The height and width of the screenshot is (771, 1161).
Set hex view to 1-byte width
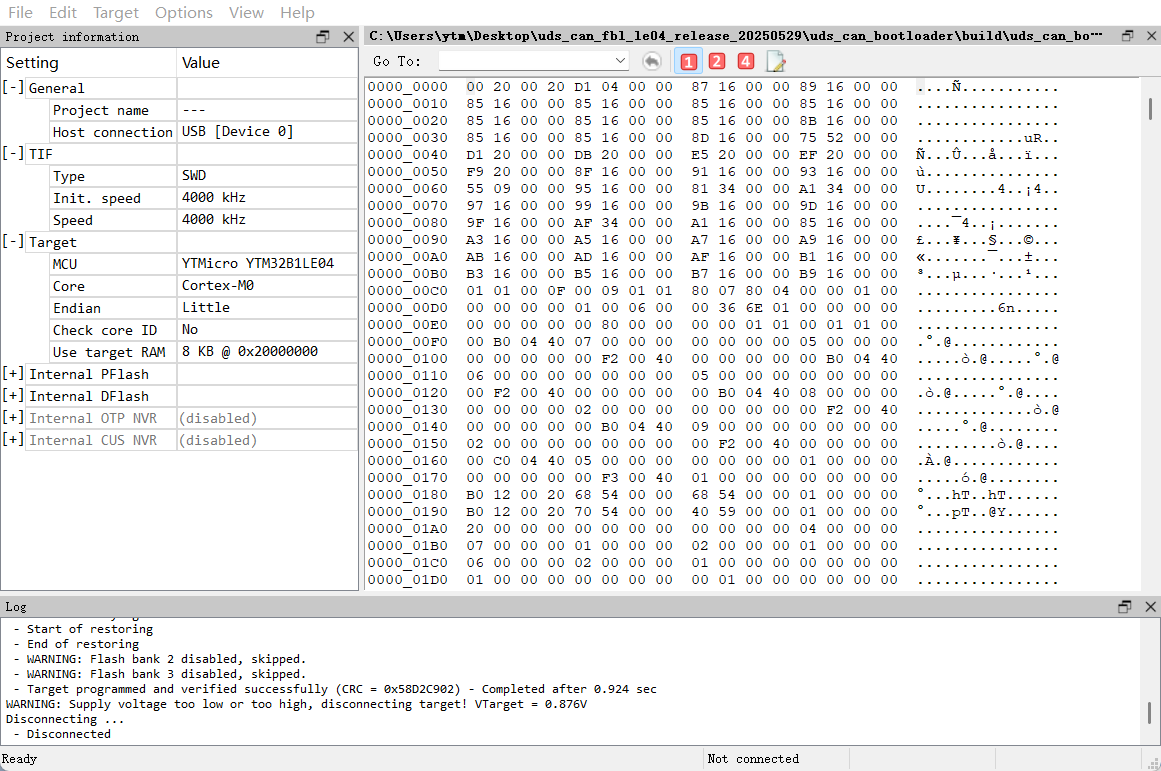click(x=688, y=61)
